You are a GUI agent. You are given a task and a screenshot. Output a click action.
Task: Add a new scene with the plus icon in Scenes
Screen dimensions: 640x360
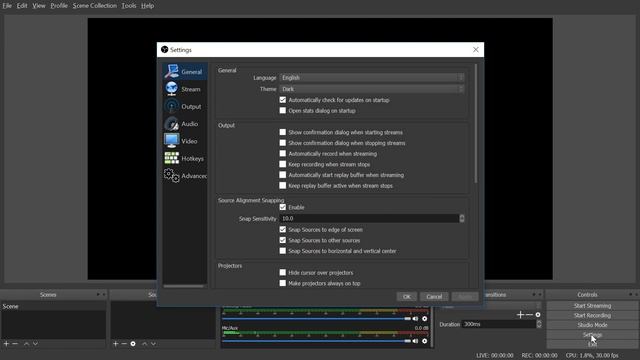(6, 344)
